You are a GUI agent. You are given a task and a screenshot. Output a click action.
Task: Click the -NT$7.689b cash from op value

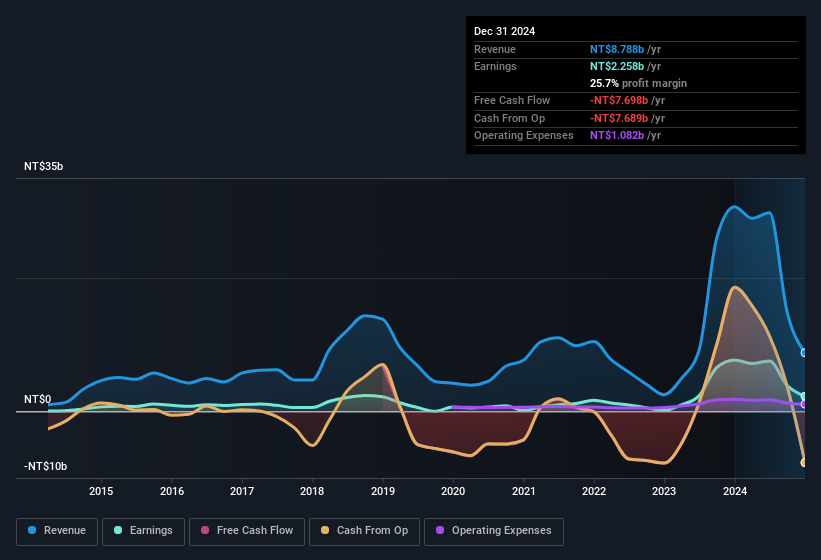tap(619, 118)
